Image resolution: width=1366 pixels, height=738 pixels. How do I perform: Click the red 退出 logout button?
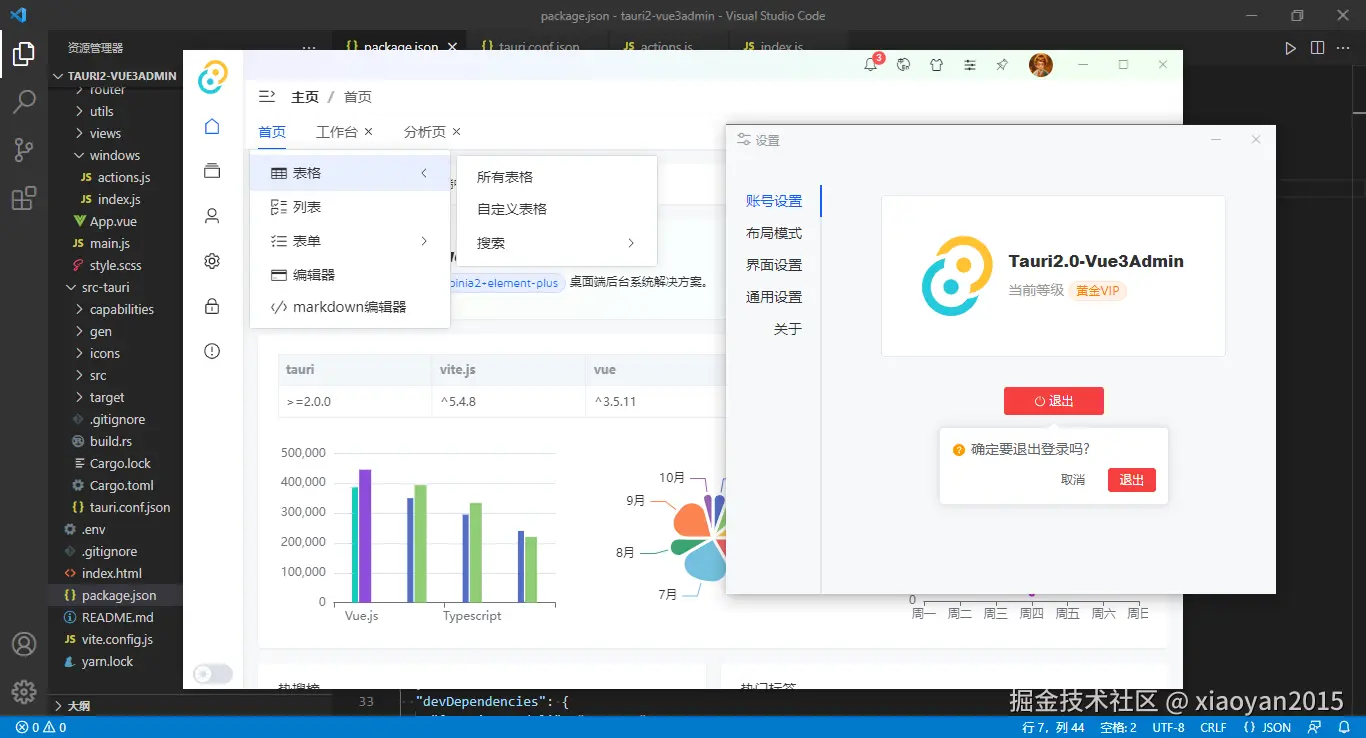pyautogui.click(x=1054, y=401)
